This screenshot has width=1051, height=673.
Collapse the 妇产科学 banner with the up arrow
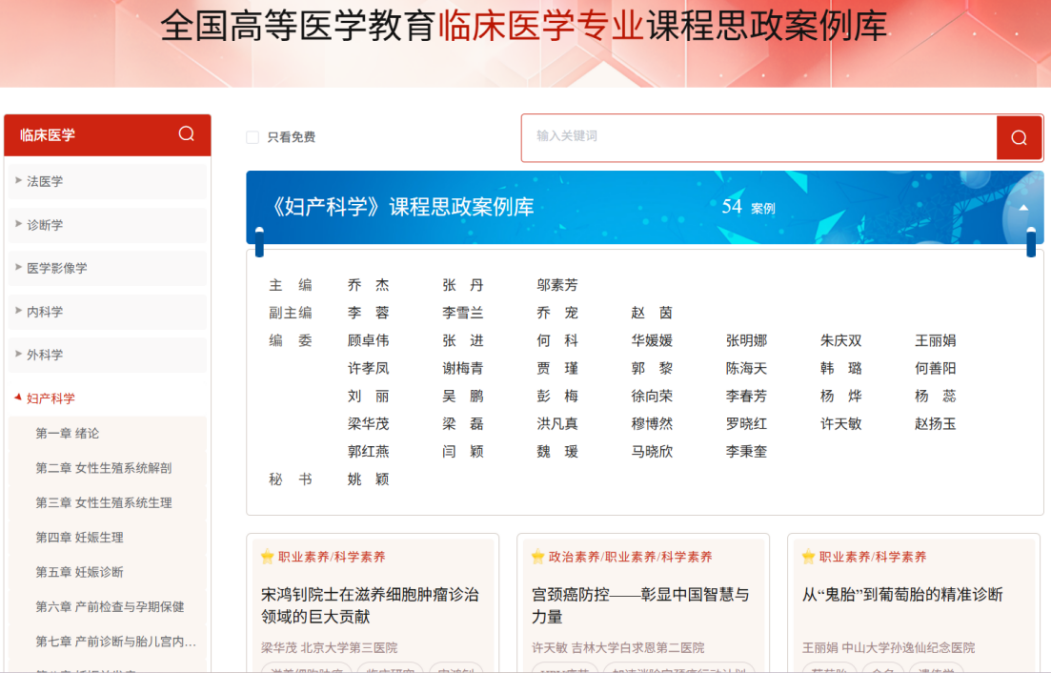tap(1023, 208)
